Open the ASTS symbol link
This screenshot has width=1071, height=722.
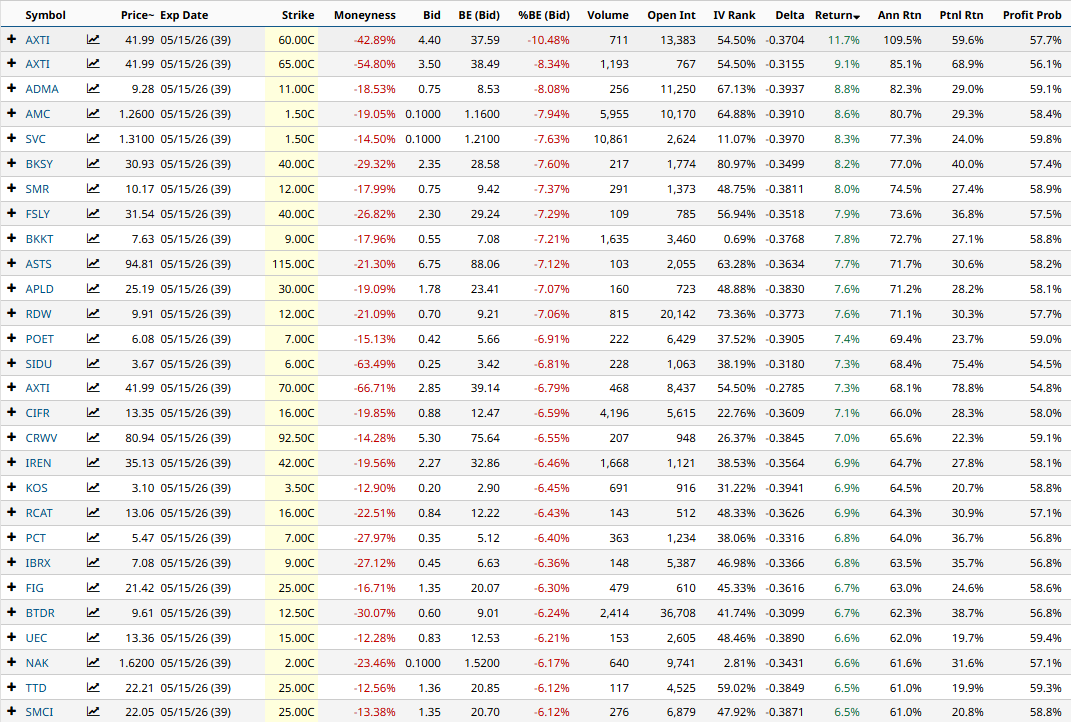pos(38,264)
